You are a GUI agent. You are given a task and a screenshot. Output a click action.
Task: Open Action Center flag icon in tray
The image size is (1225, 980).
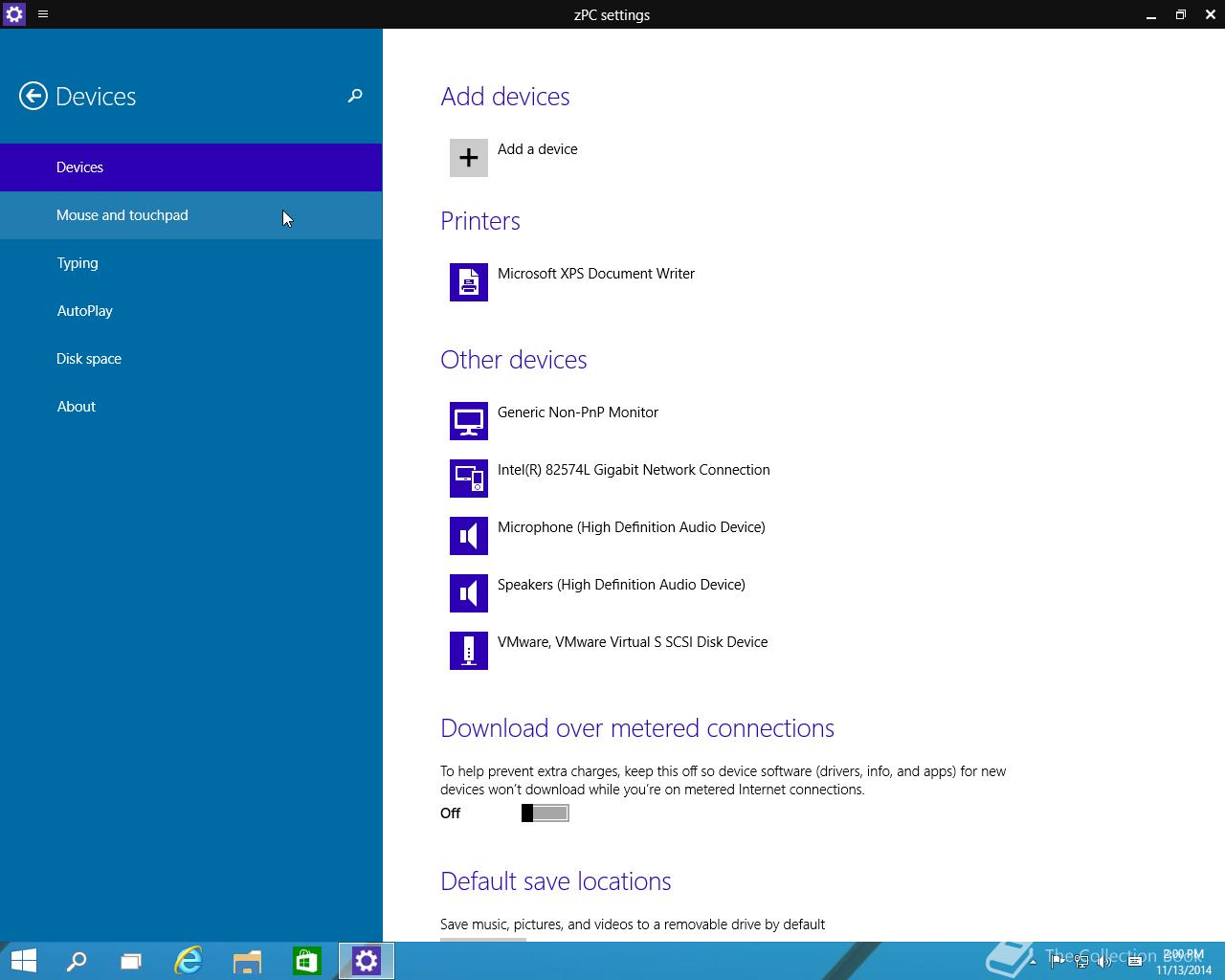tap(1057, 961)
